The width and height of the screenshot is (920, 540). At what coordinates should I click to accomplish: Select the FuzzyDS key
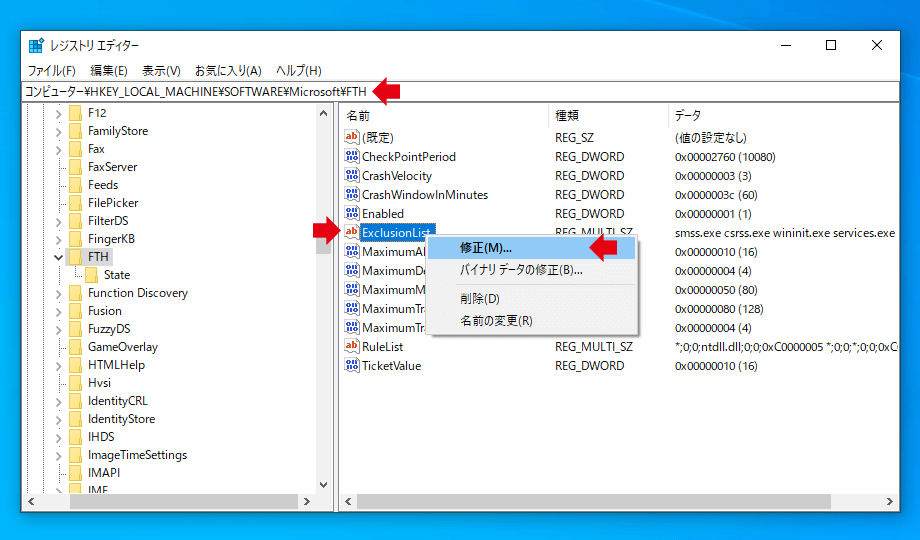(109, 329)
